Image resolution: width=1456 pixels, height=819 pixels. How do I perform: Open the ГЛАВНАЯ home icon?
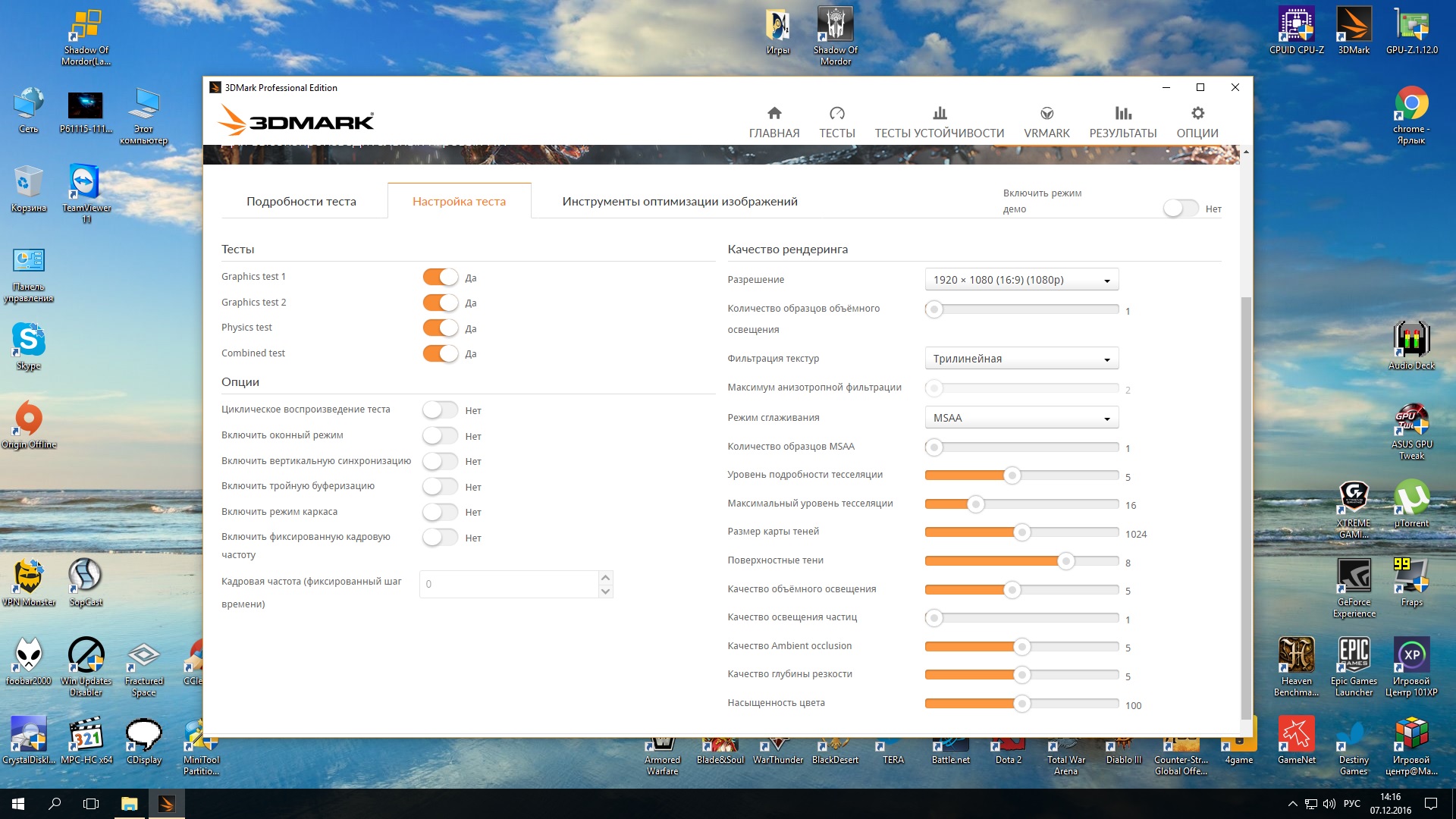tap(773, 114)
